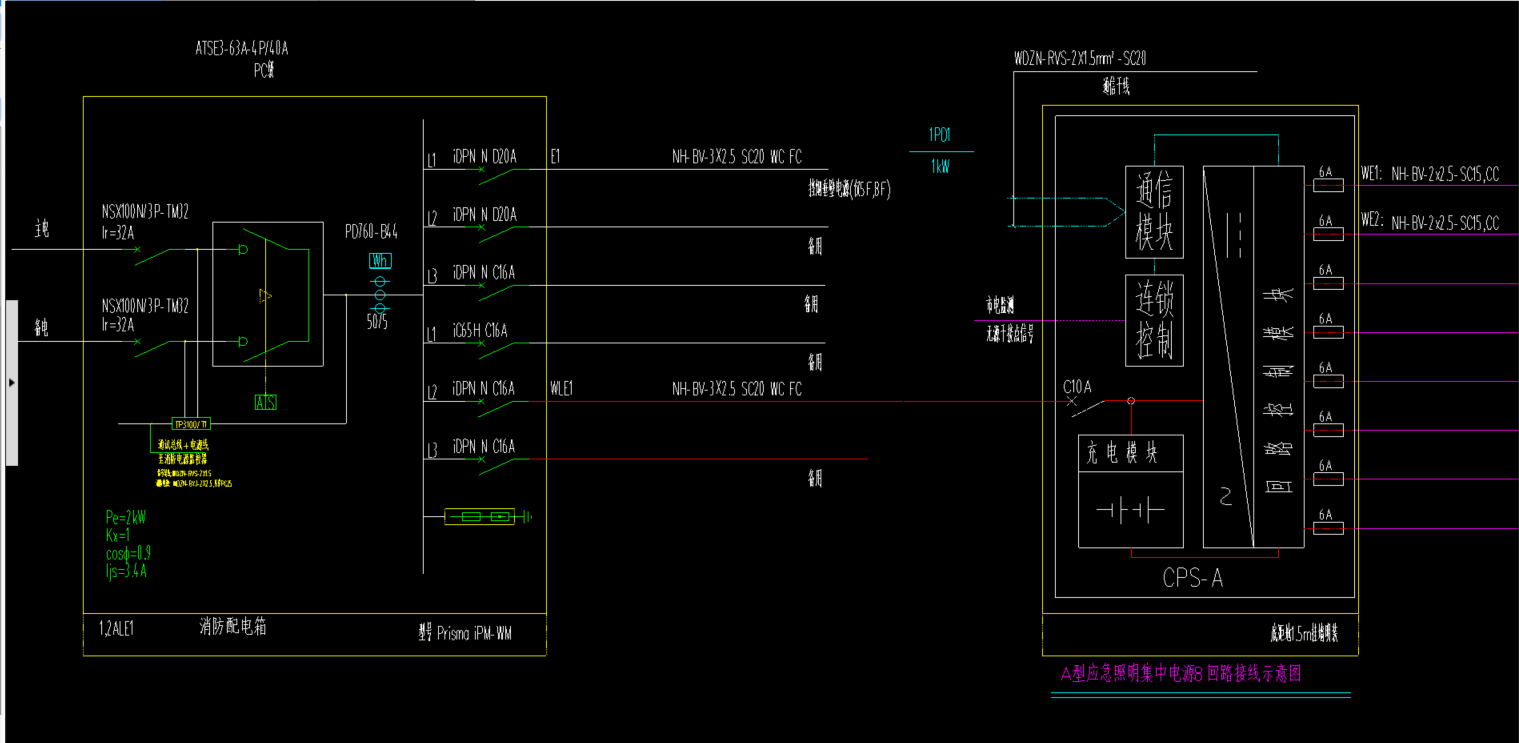Image resolution: width=1519 pixels, height=743 pixels.
Task: Select the green ATS box symbol
Action: tap(265, 402)
